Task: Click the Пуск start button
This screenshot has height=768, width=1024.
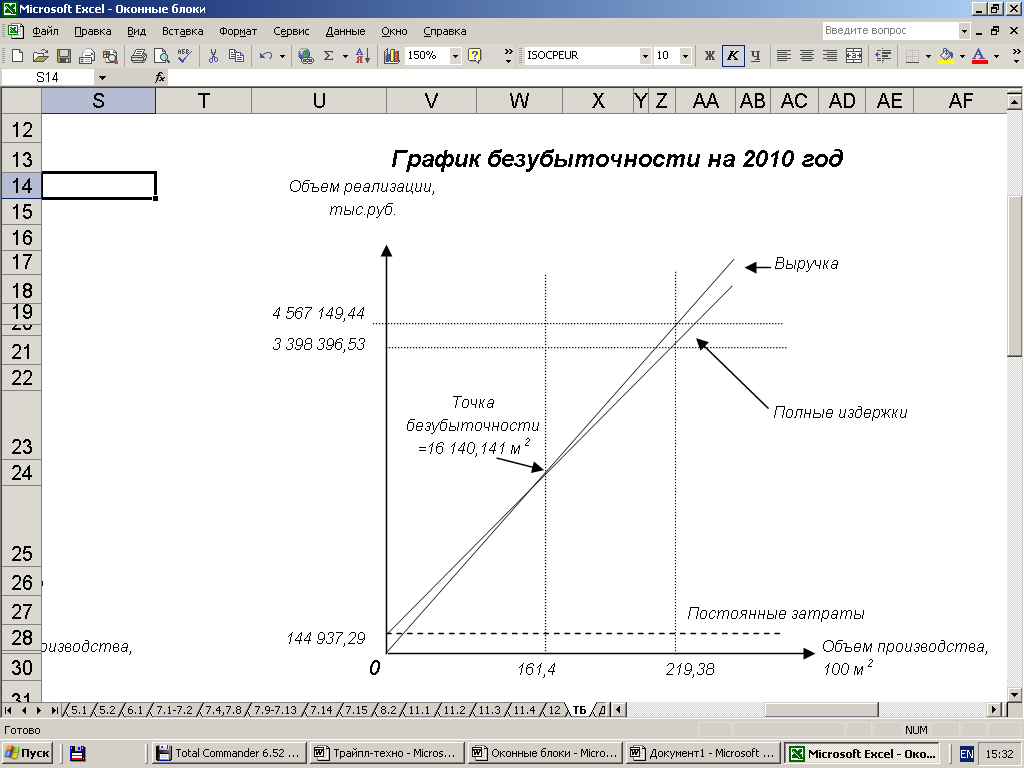Action: tap(27, 753)
